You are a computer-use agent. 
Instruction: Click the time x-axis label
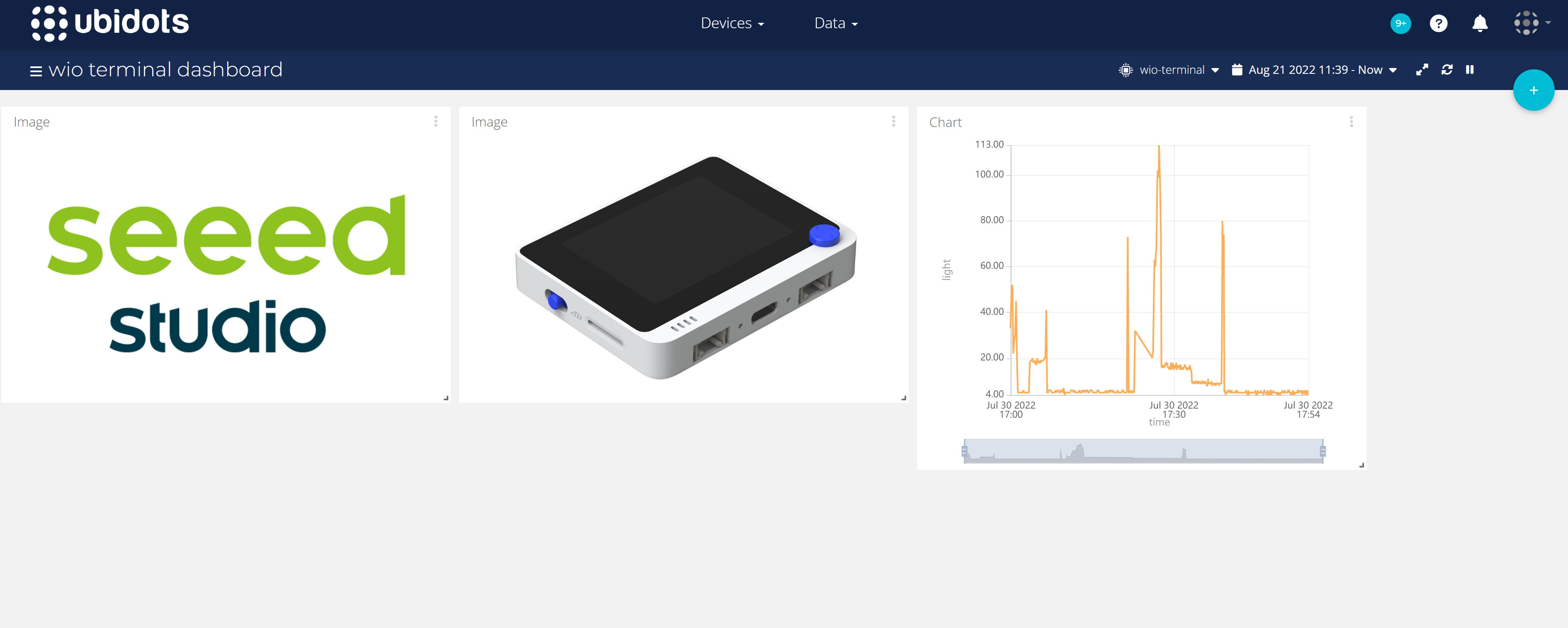point(1159,422)
